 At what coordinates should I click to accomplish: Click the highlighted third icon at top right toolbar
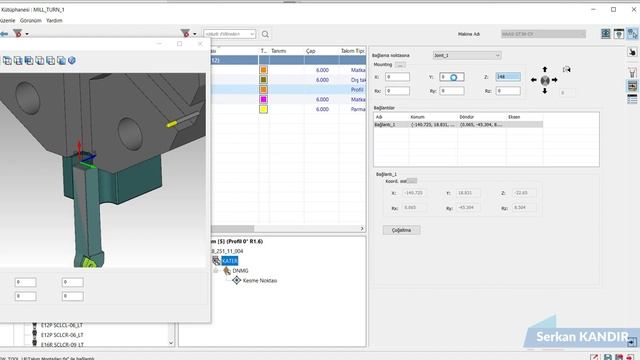pos(632,34)
